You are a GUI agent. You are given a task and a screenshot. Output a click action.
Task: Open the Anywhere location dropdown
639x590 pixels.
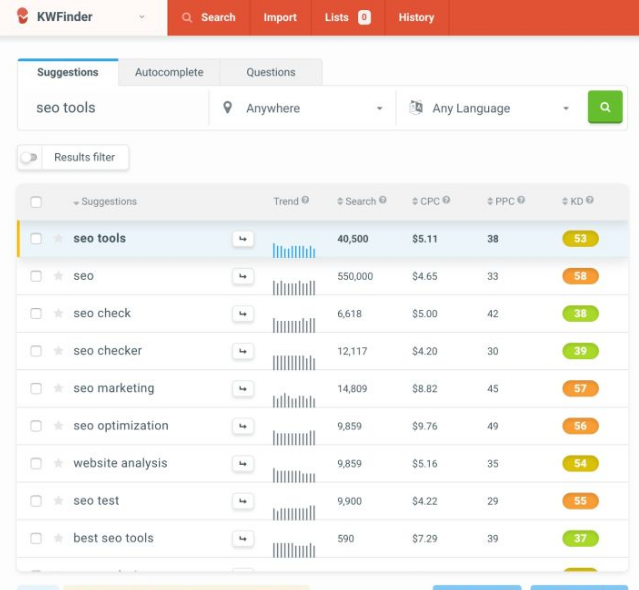[302, 108]
